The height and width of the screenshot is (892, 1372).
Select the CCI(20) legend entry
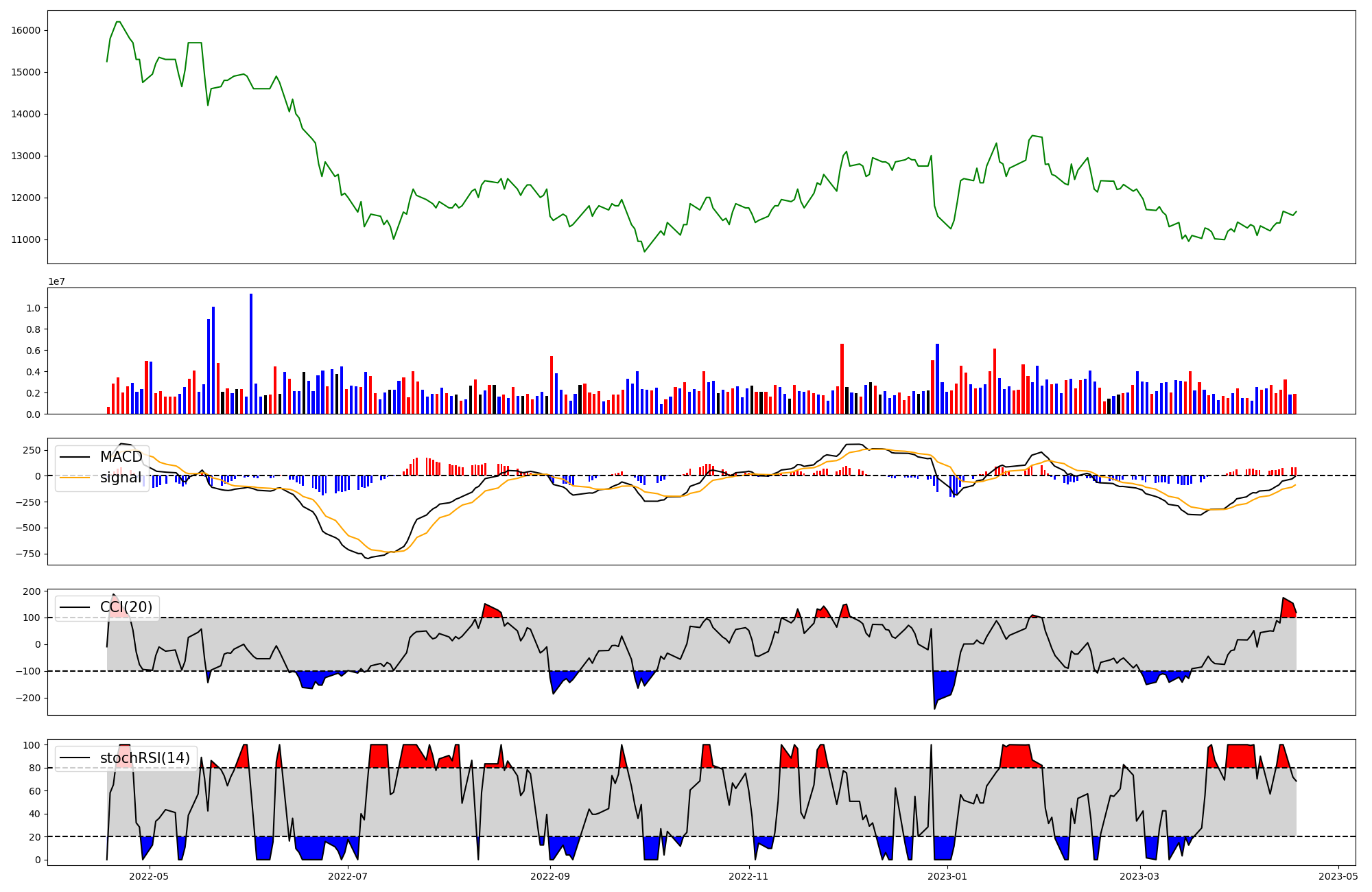pos(126,607)
